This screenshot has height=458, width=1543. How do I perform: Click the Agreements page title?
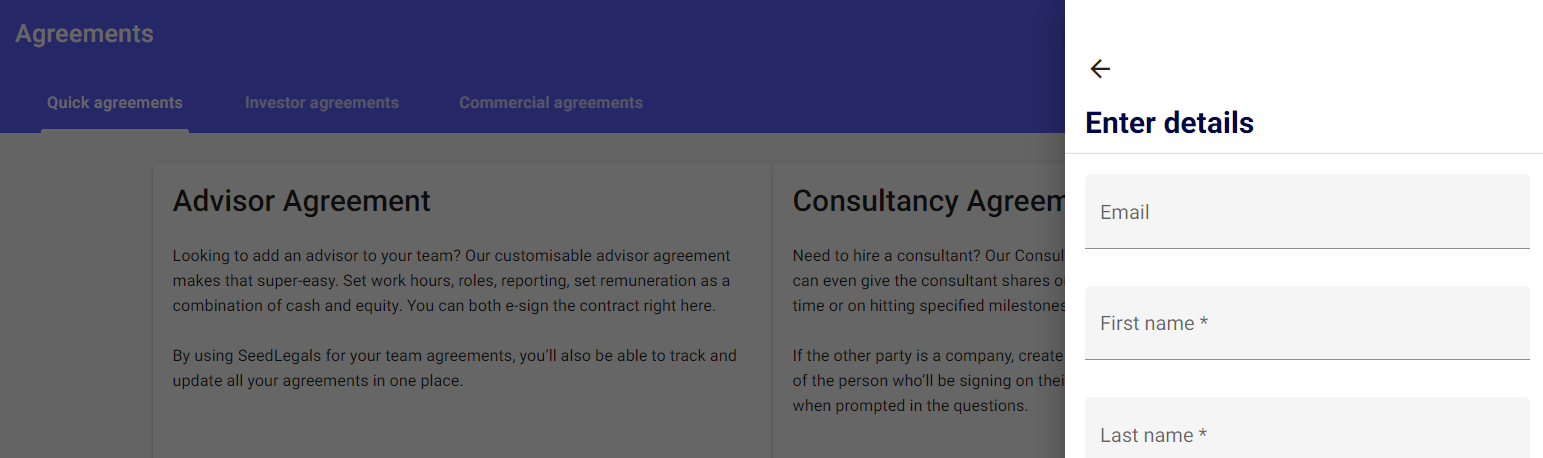(85, 34)
